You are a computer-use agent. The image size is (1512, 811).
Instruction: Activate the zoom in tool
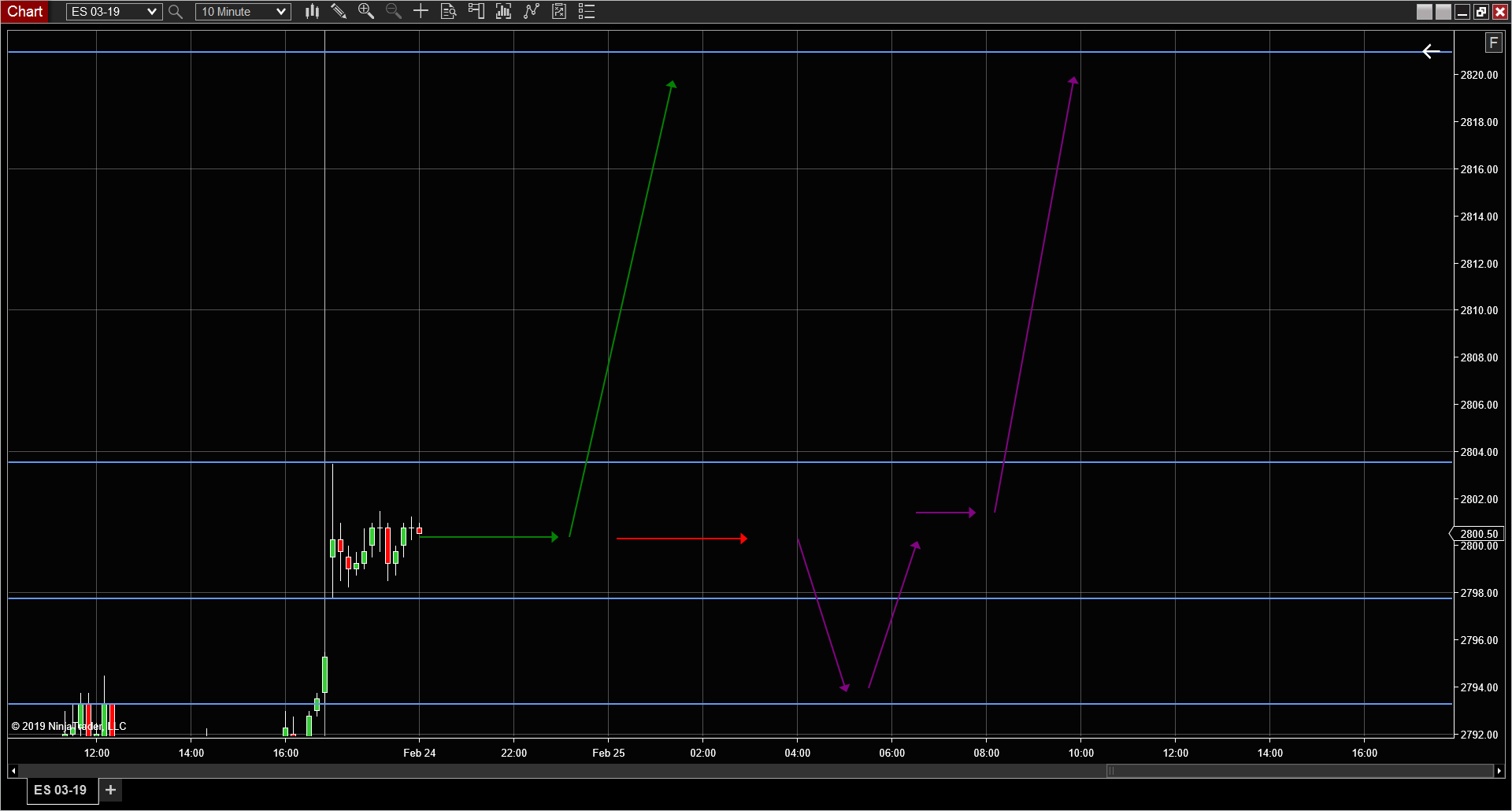[366, 11]
